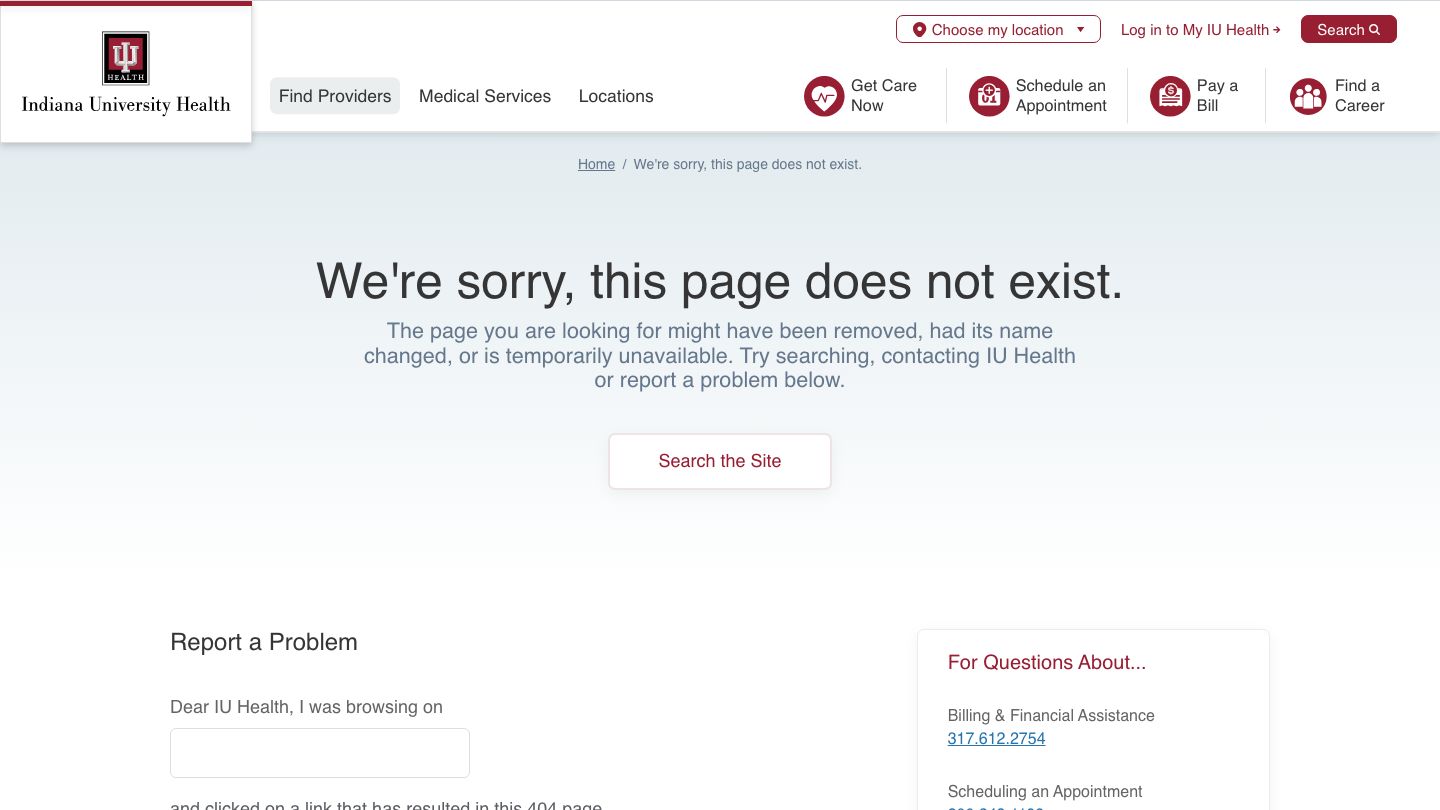1440x810 pixels.
Task: Click the Schedule an Appointment text link
Action: pos(1061,96)
